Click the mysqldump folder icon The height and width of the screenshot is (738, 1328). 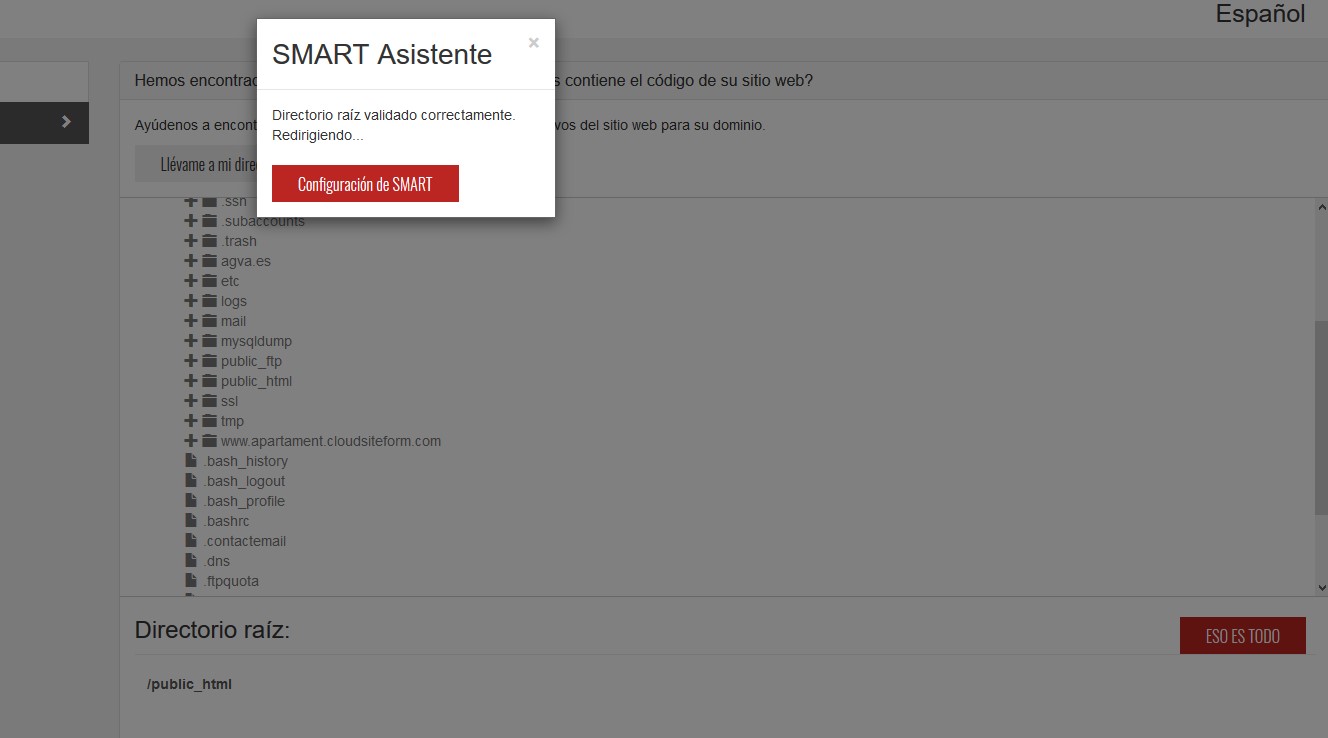[x=210, y=341]
